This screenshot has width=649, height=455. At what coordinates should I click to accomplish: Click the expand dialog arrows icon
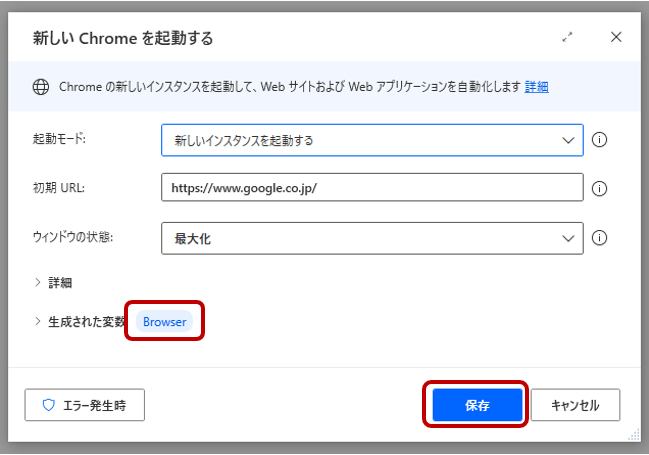(567, 37)
